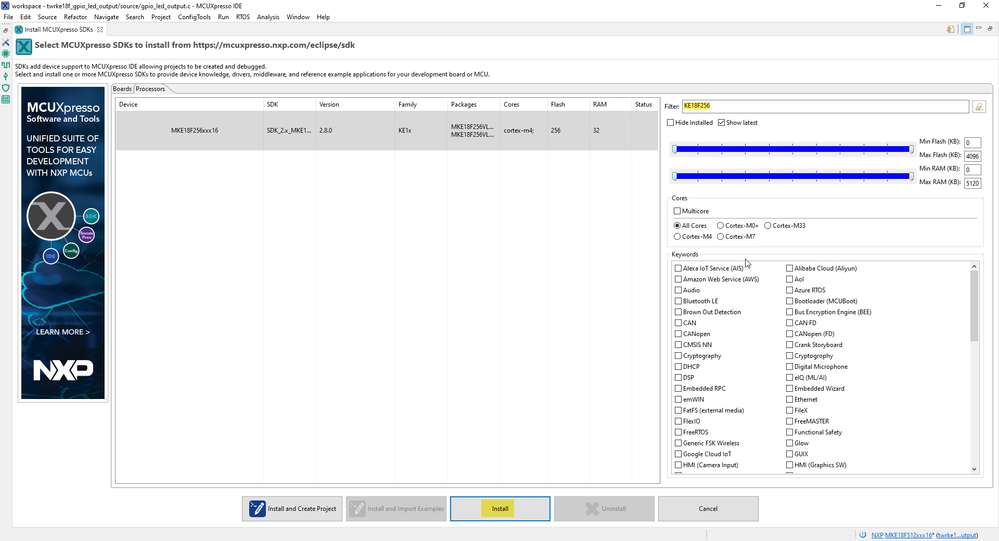Check the Azure RTOS keyword

pos(789,290)
